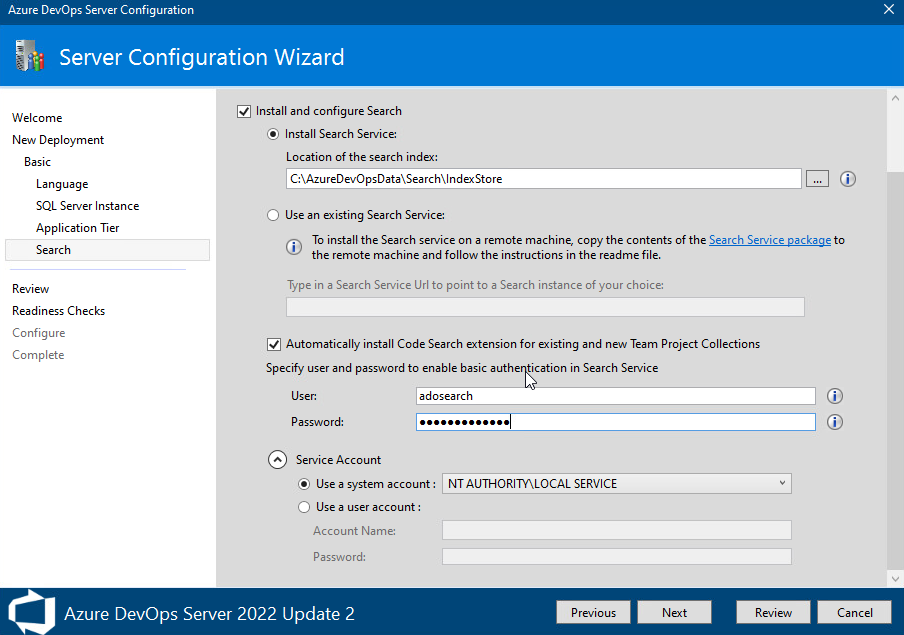Screen dimensions: 904x635
Task: Click the info icon next to the User field
Action: (x=834, y=396)
